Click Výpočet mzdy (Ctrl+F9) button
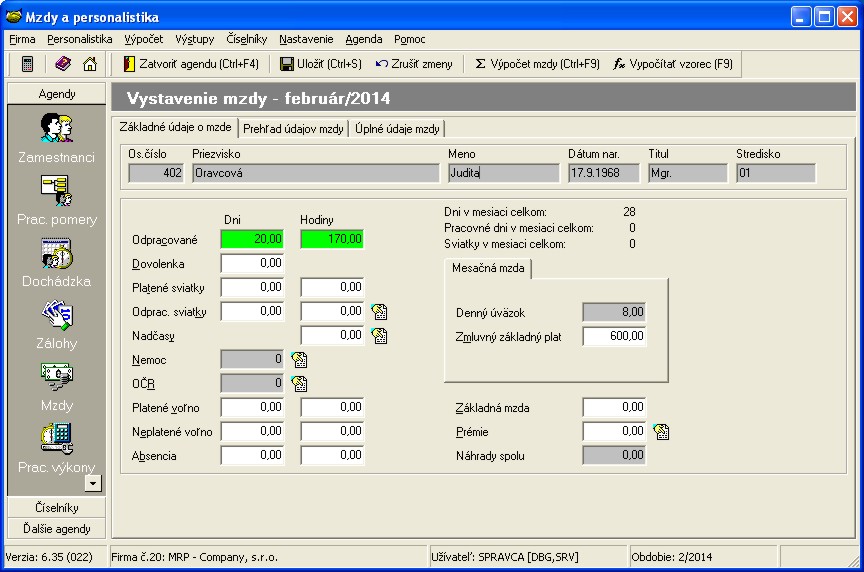 click(x=537, y=64)
